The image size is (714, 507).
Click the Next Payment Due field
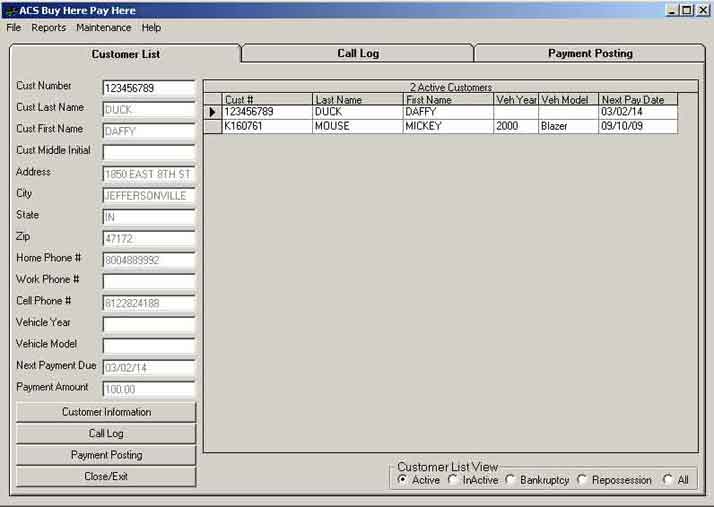coord(149,368)
